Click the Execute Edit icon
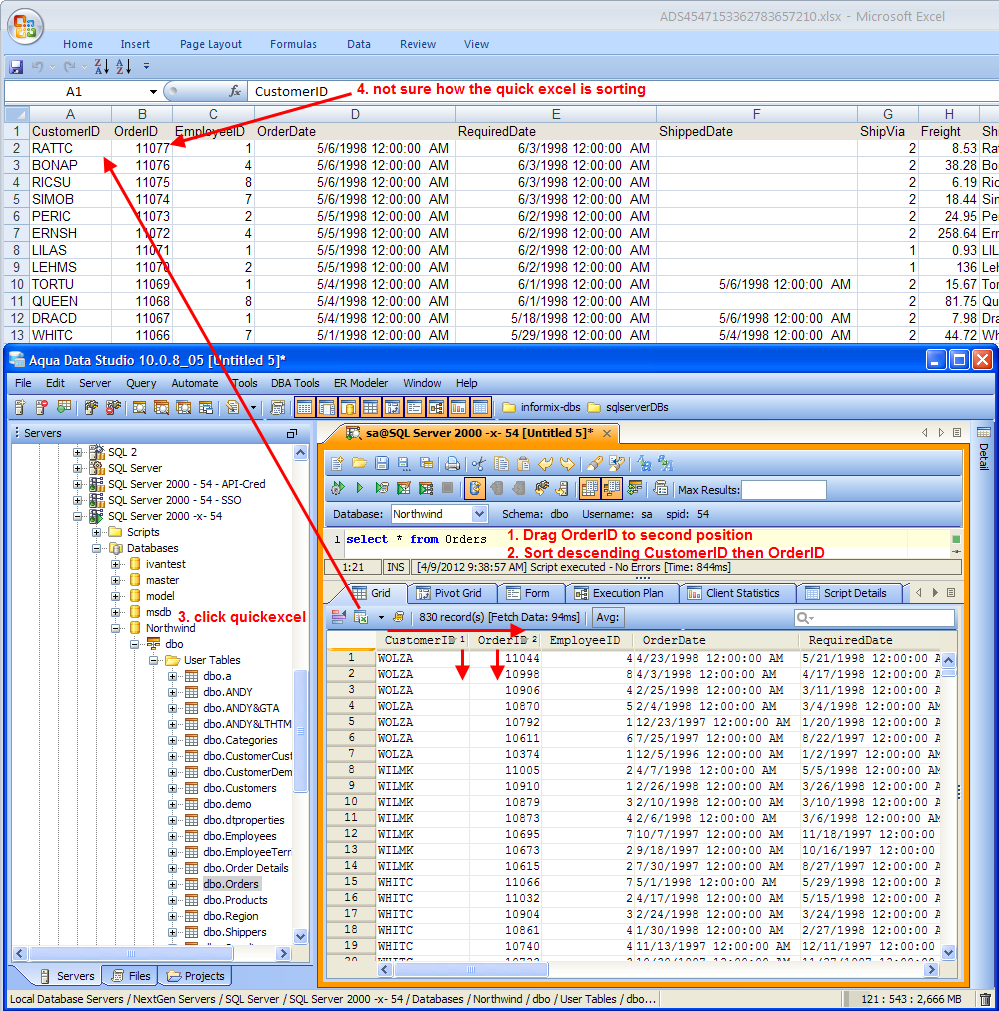This screenshot has width=999, height=1011. pos(404,489)
